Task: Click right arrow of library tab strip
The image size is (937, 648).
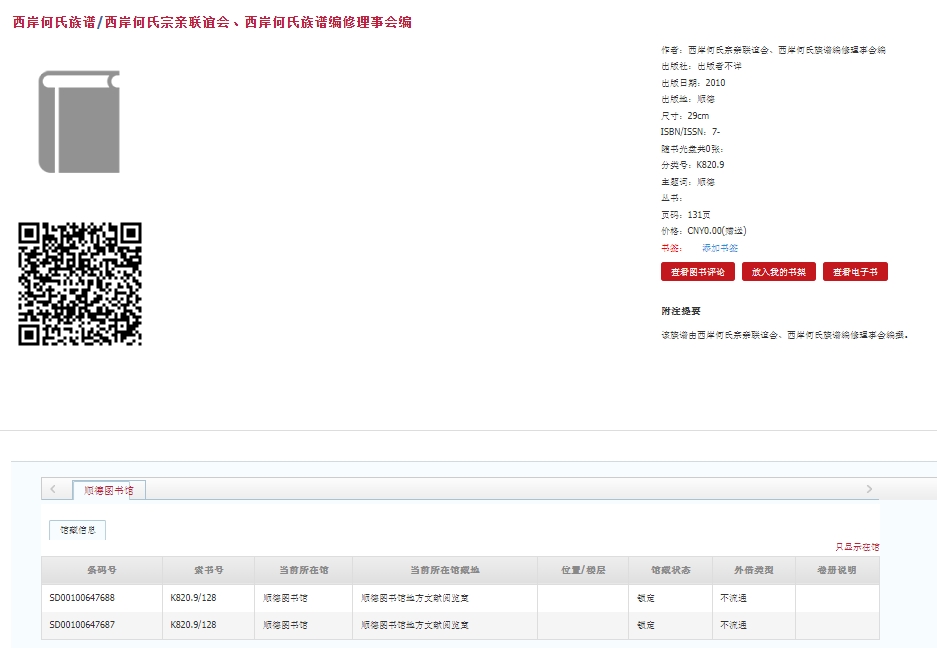Action: tap(869, 489)
